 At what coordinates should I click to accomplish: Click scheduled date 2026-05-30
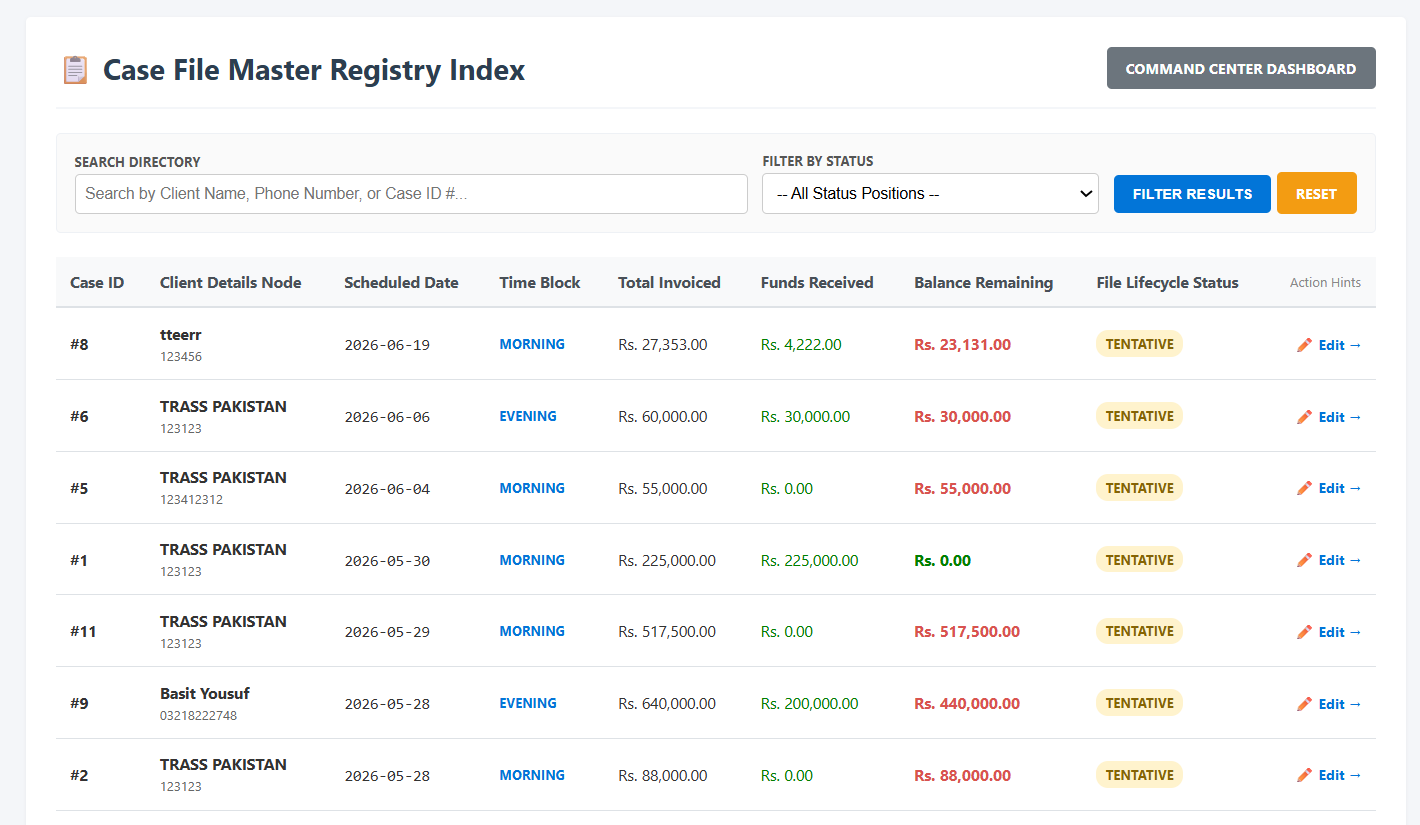[x=387, y=561]
